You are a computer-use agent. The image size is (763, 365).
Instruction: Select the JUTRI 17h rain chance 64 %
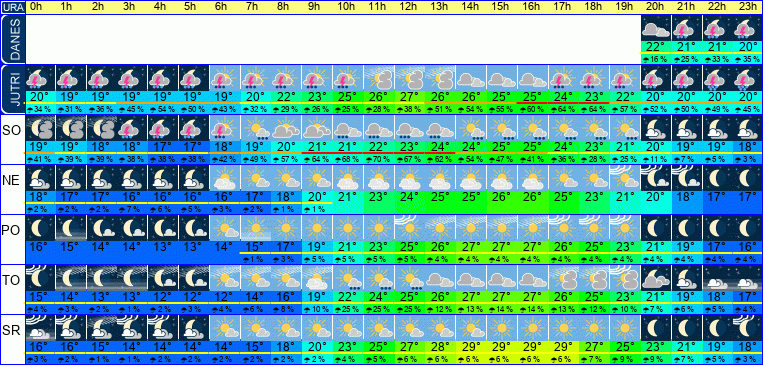564,110
